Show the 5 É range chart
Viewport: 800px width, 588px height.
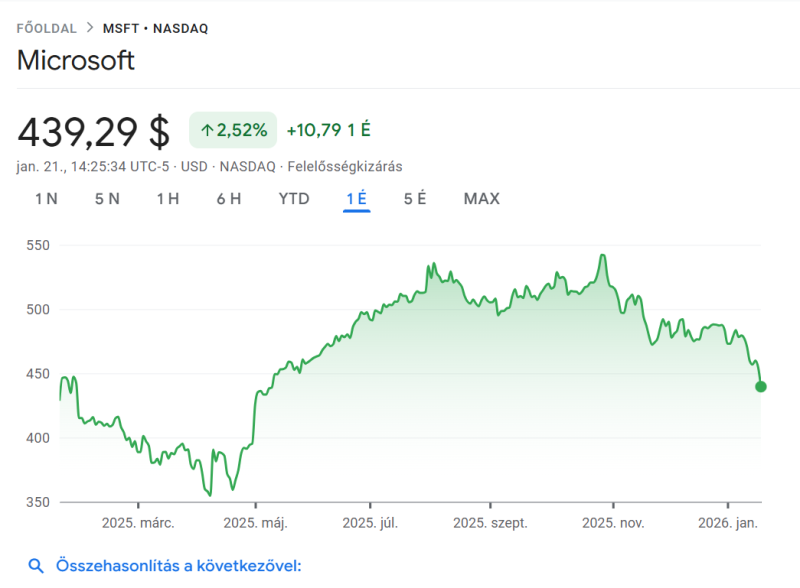coord(415,198)
